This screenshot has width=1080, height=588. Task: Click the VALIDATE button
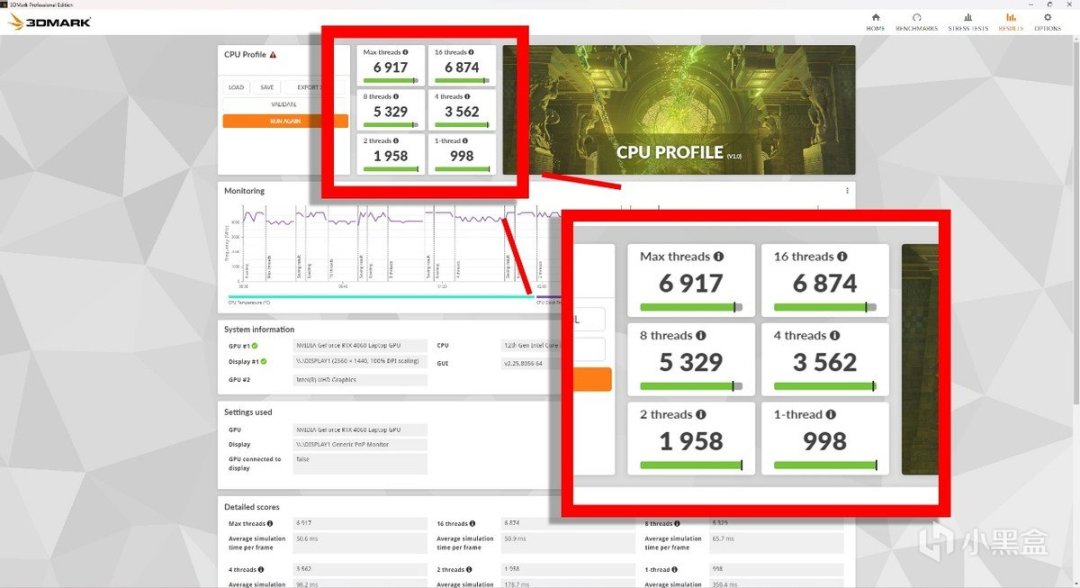coord(284,105)
